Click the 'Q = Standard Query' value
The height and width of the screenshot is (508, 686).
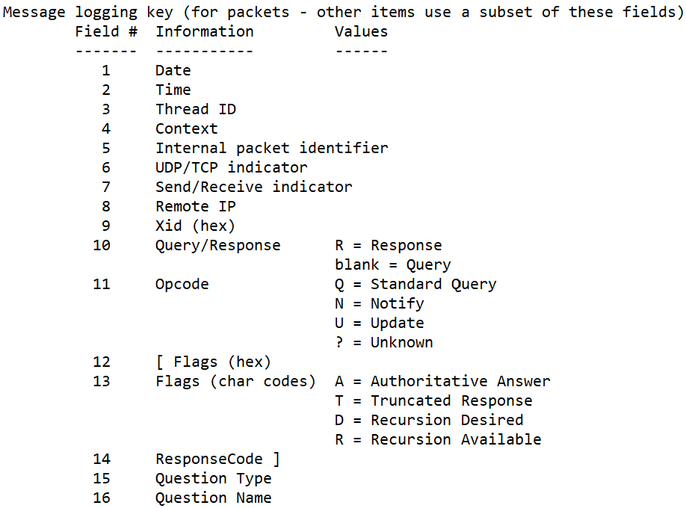coord(416,284)
